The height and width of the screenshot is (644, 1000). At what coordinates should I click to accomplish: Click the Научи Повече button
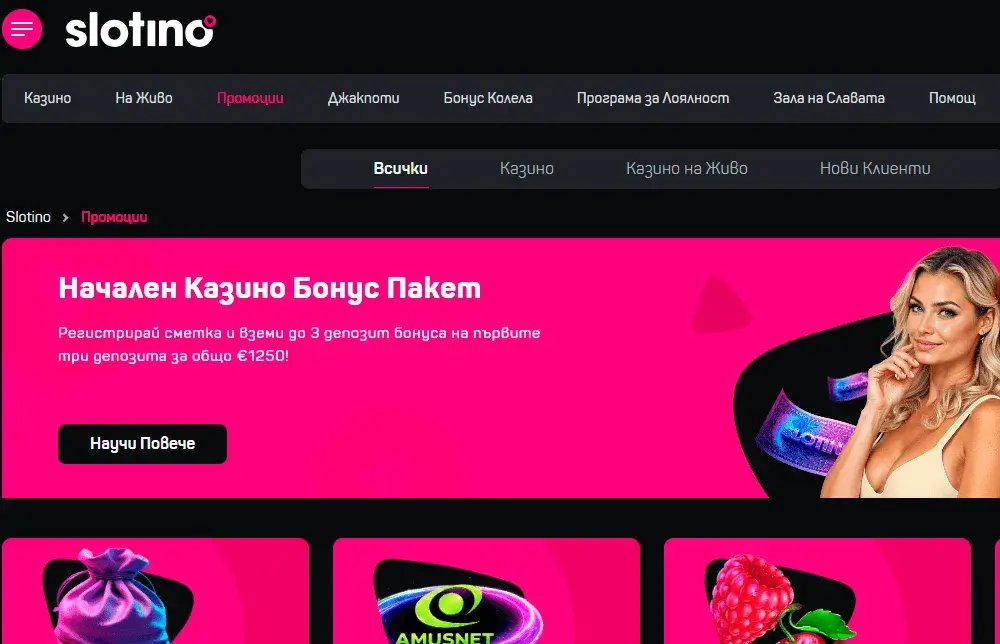[142, 444]
